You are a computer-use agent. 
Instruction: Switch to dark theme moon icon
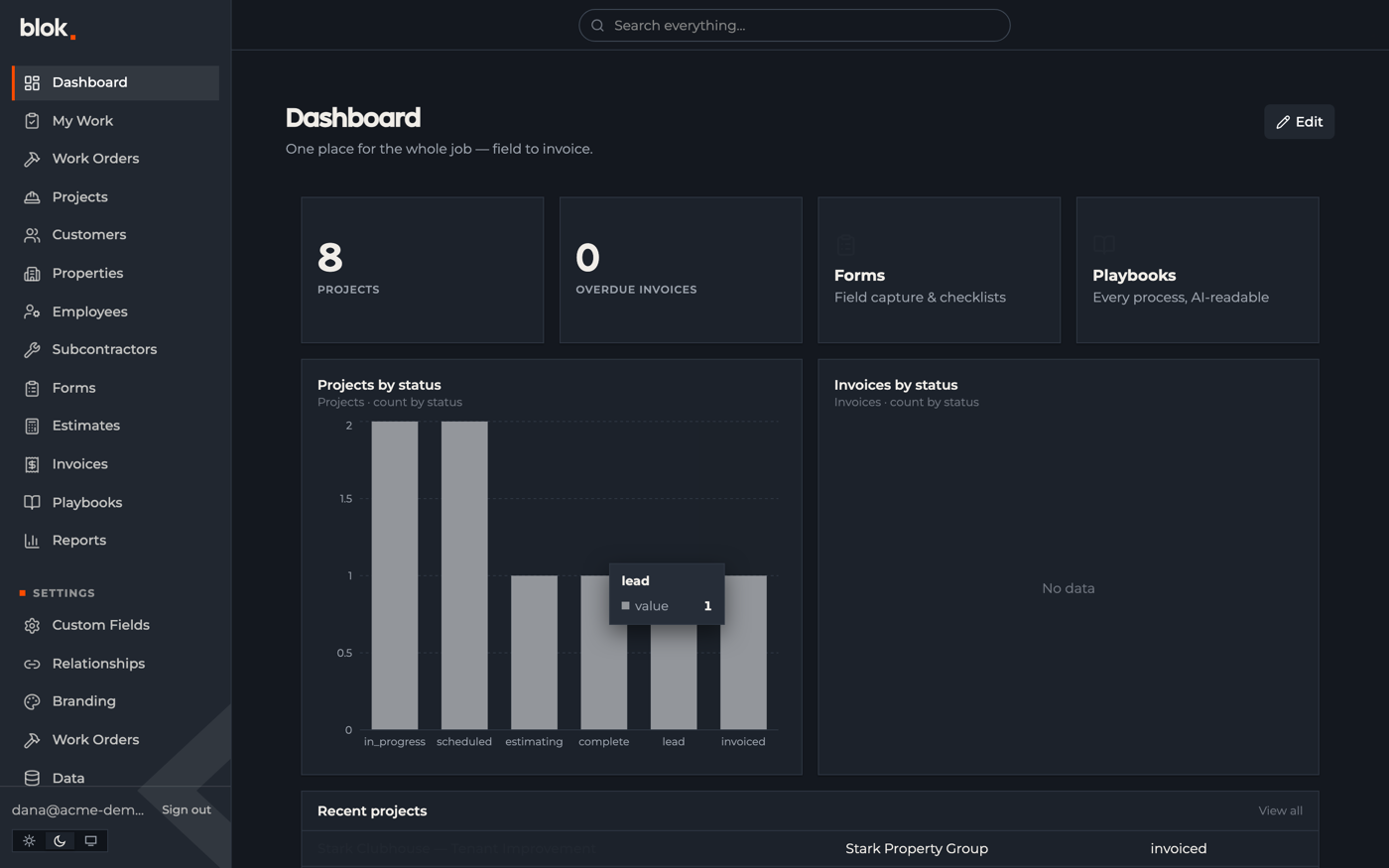click(60, 840)
